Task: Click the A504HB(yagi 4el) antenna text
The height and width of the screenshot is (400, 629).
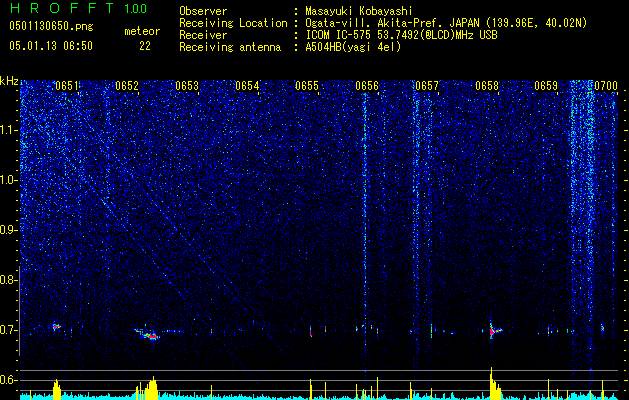Action: click(x=353, y=47)
